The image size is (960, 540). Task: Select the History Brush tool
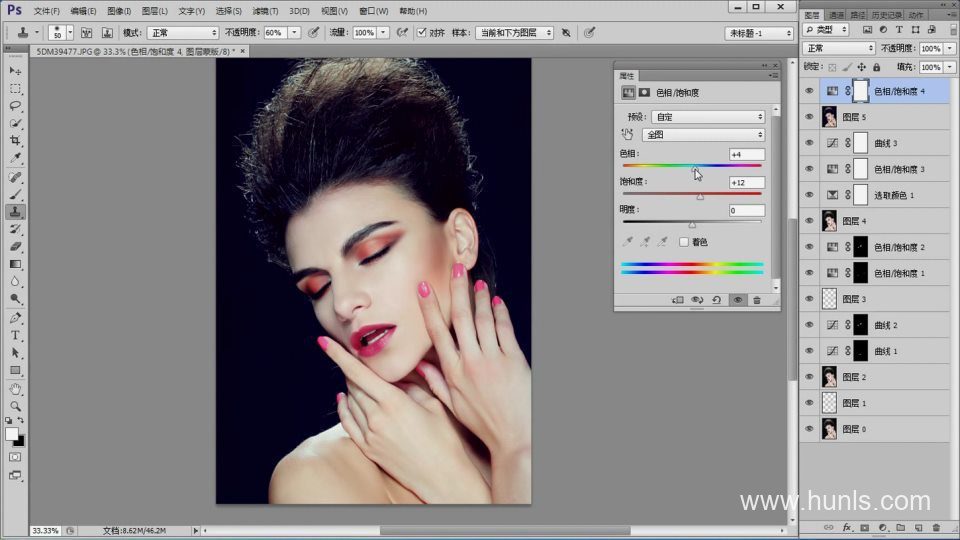(x=15, y=229)
